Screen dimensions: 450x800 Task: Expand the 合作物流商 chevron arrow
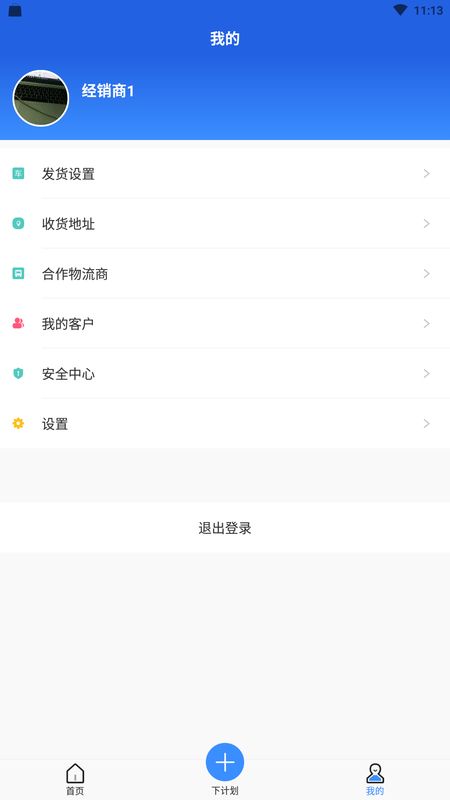(x=427, y=273)
